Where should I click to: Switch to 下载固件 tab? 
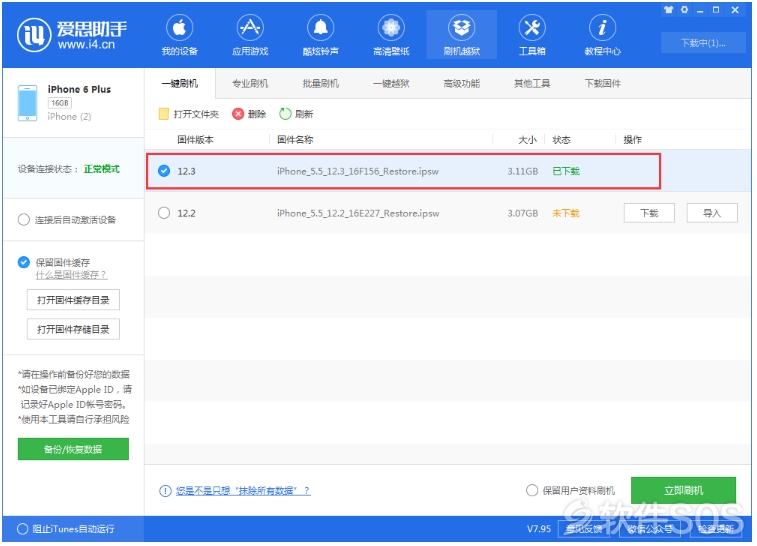603,84
